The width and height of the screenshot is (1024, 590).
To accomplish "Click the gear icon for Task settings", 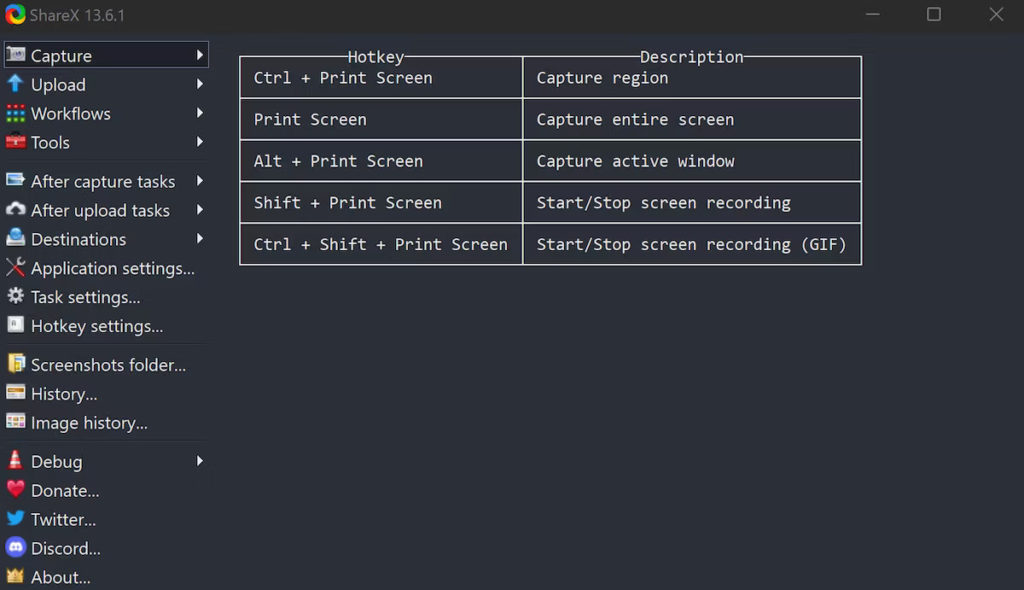I will click(x=15, y=297).
